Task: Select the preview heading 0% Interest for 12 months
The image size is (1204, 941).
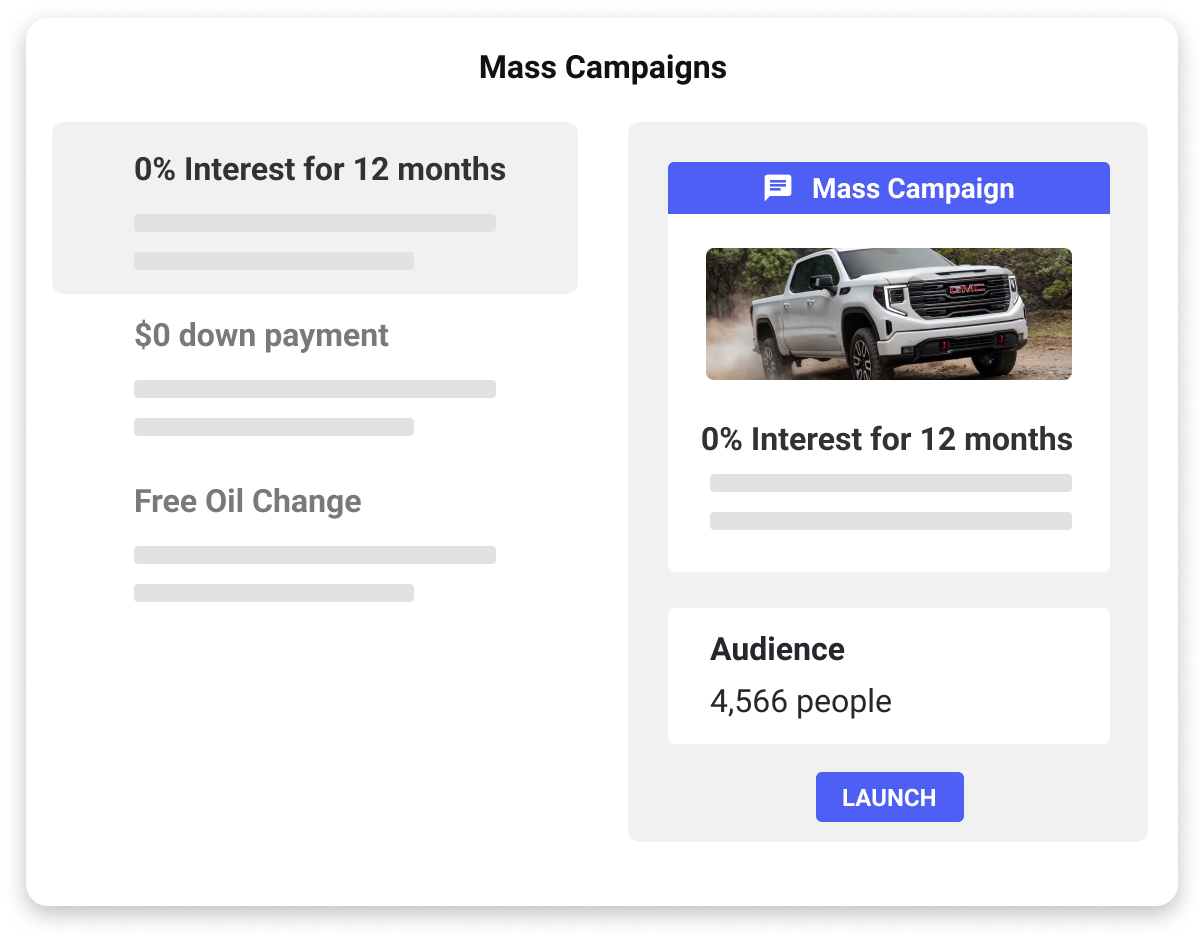Action: [887, 439]
